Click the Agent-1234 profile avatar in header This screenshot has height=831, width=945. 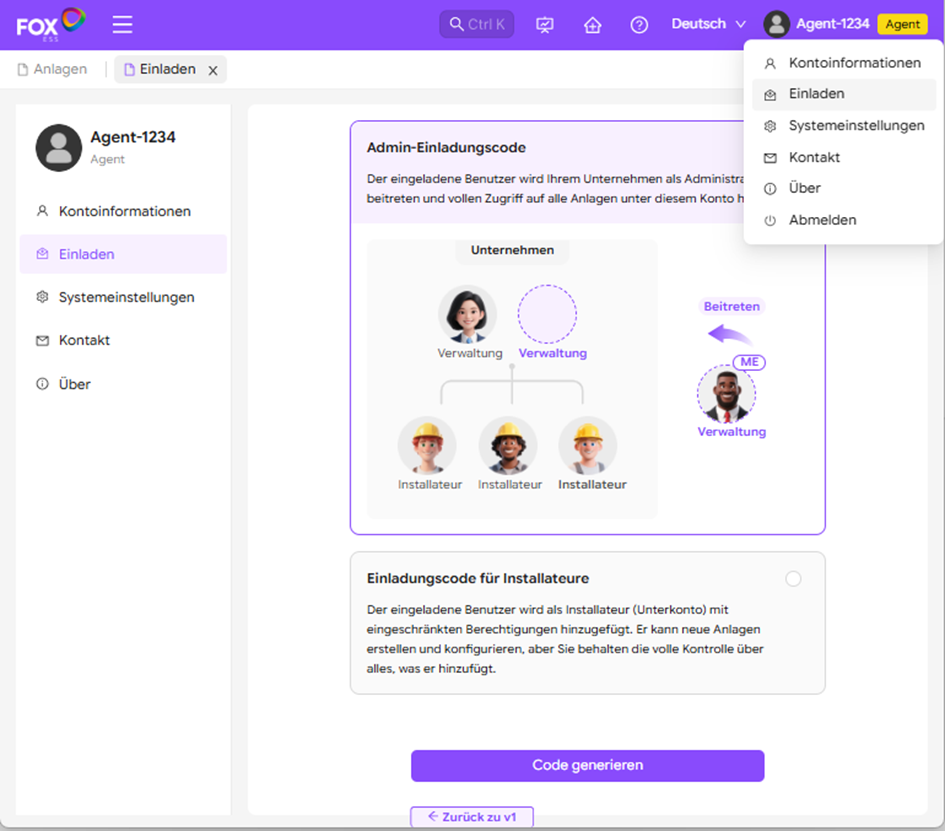777,24
